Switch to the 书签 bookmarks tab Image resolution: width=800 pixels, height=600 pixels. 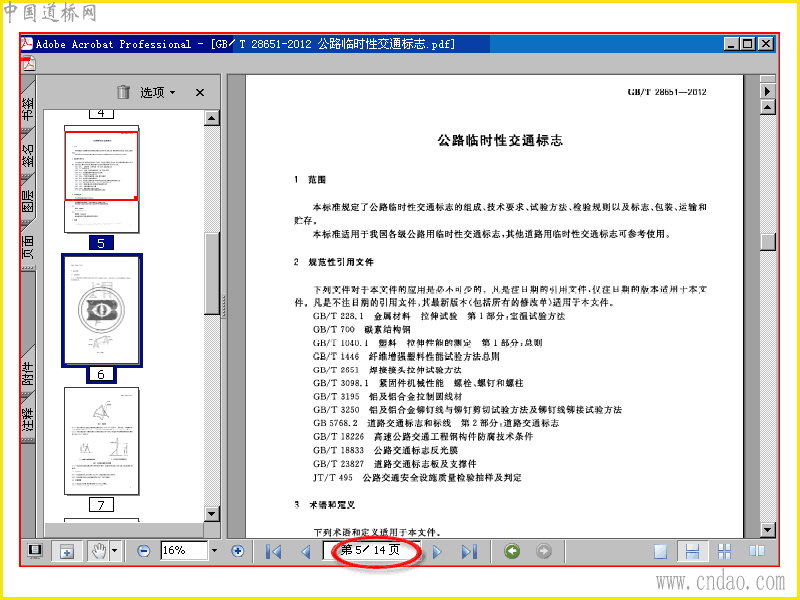28,107
